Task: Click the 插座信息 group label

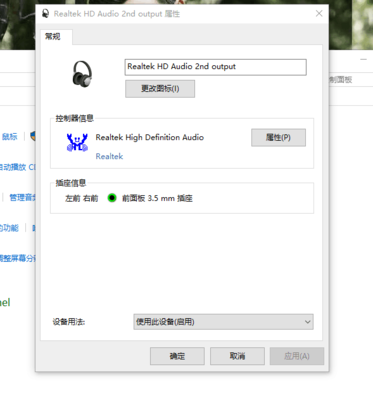Action: tap(71, 183)
